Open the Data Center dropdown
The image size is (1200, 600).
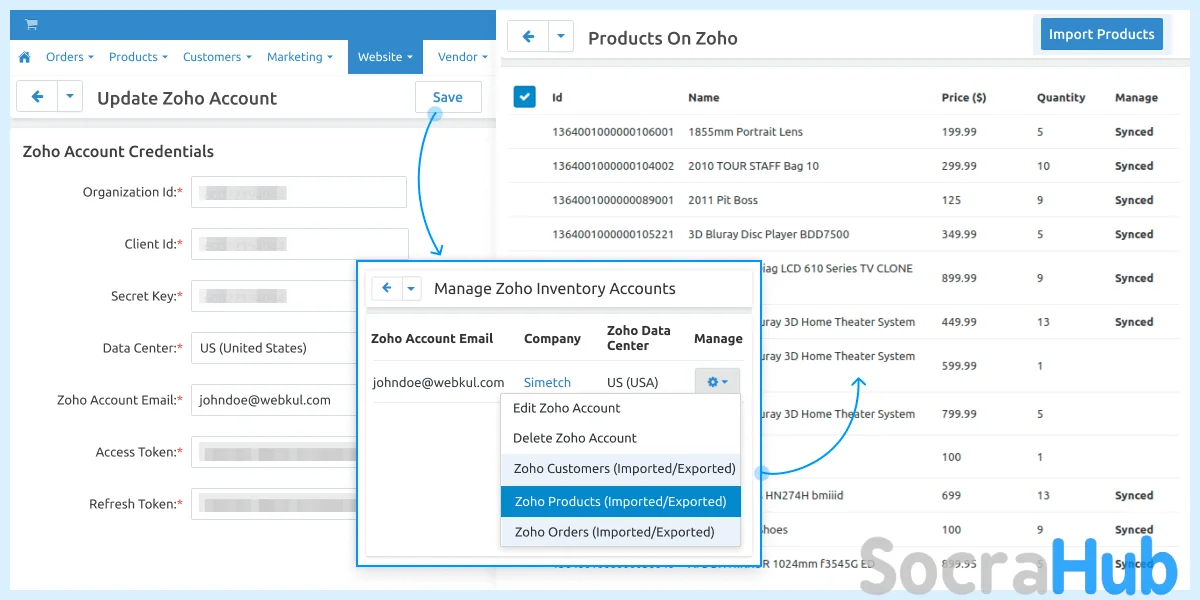[275, 348]
